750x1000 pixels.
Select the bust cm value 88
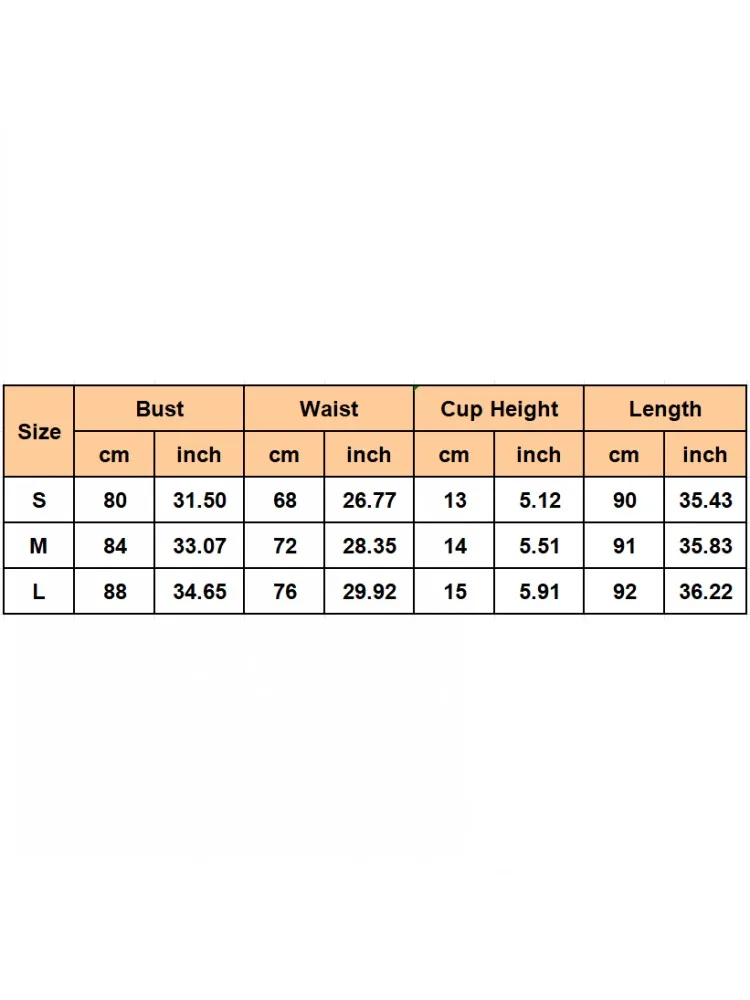pos(115,591)
